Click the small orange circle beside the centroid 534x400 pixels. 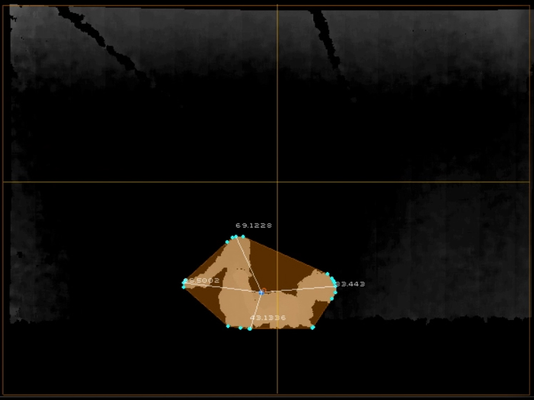264,290
